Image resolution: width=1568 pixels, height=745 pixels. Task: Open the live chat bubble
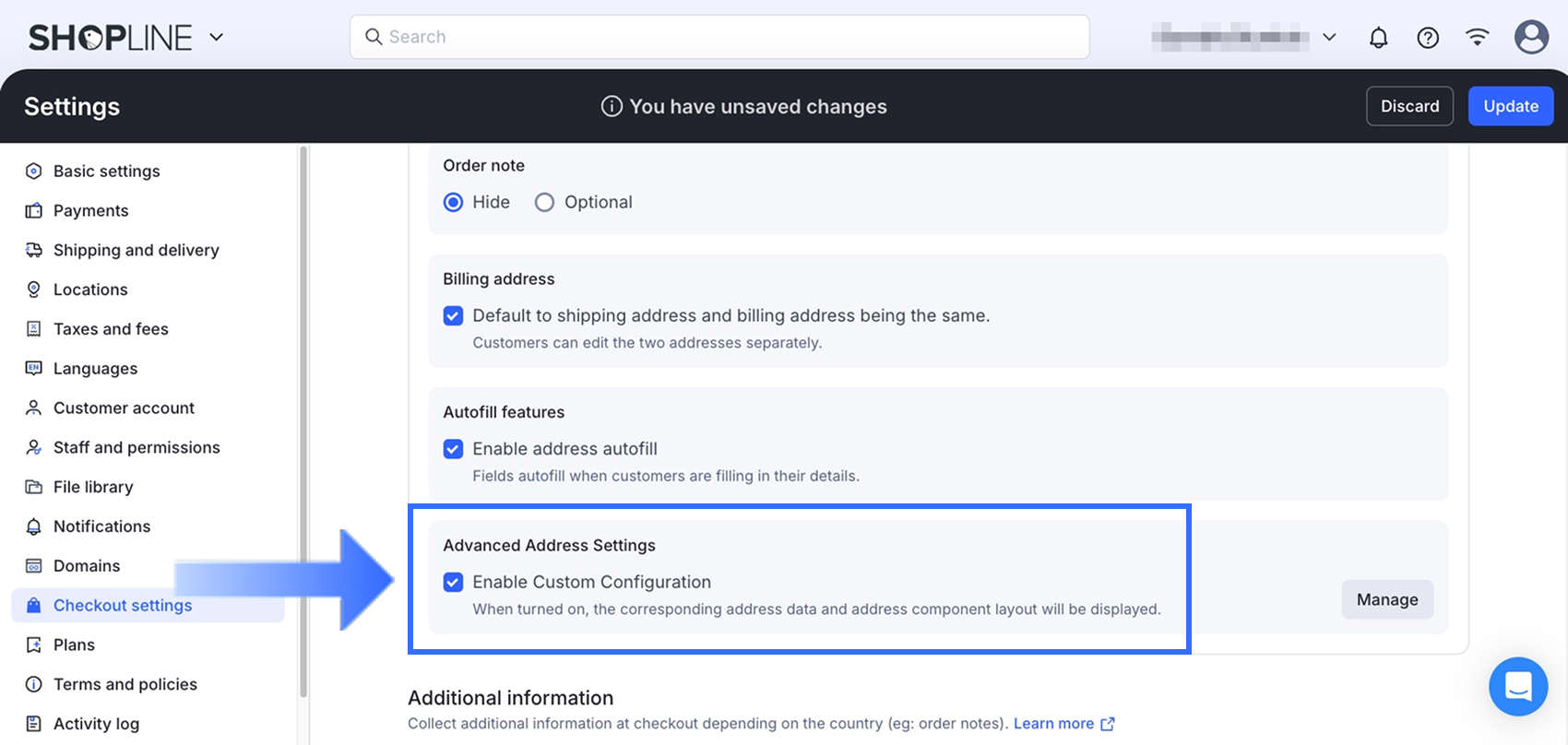(x=1518, y=686)
